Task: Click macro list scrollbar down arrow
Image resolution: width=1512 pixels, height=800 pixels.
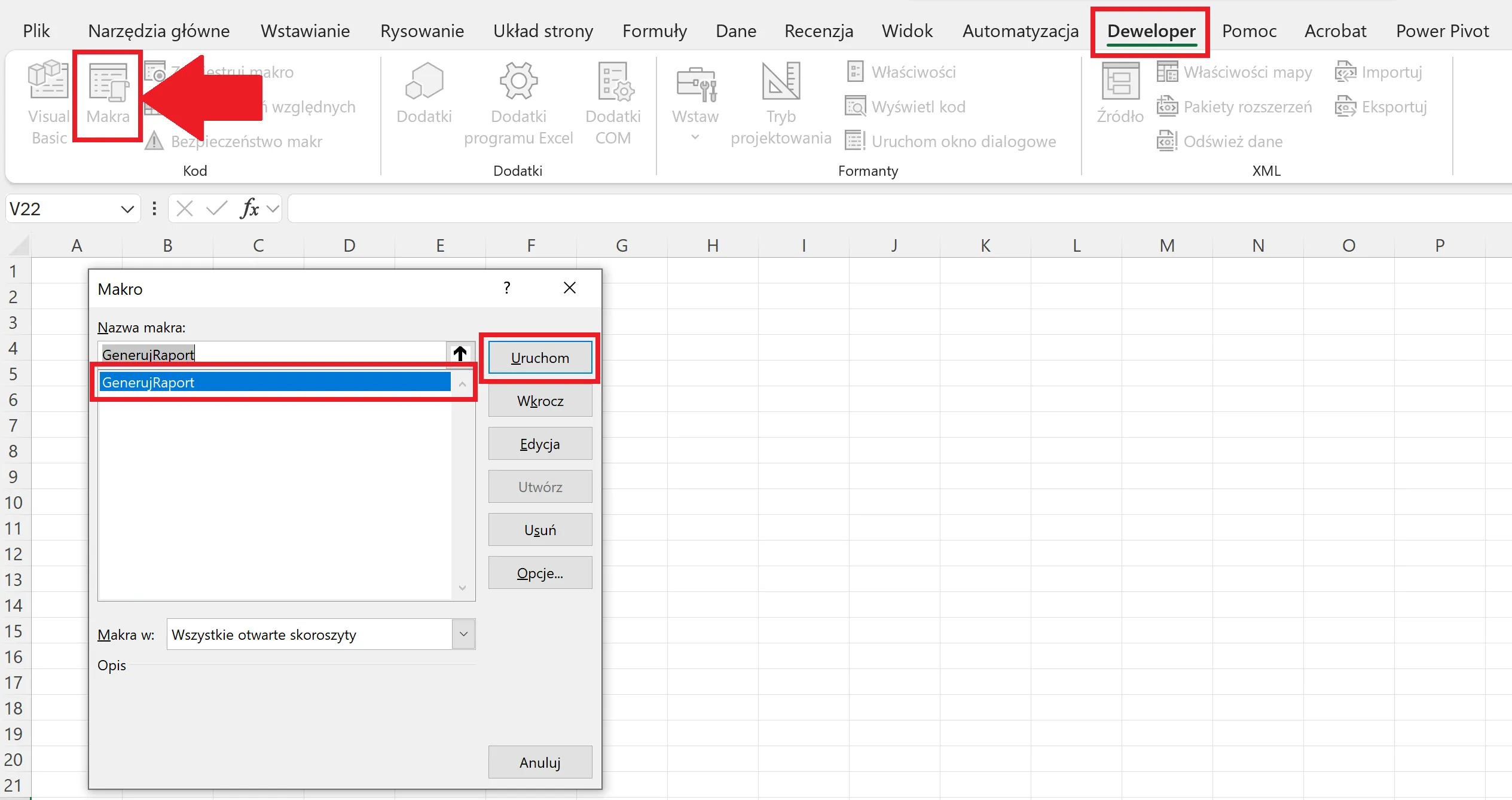Action: click(x=462, y=588)
